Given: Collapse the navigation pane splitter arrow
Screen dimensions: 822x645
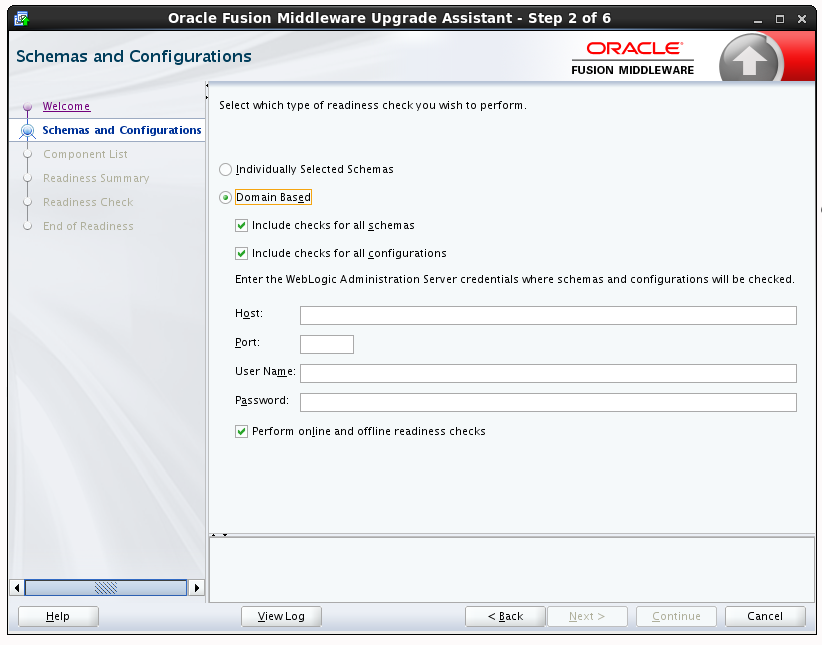Looking at the screenshot, I should 207,85.
